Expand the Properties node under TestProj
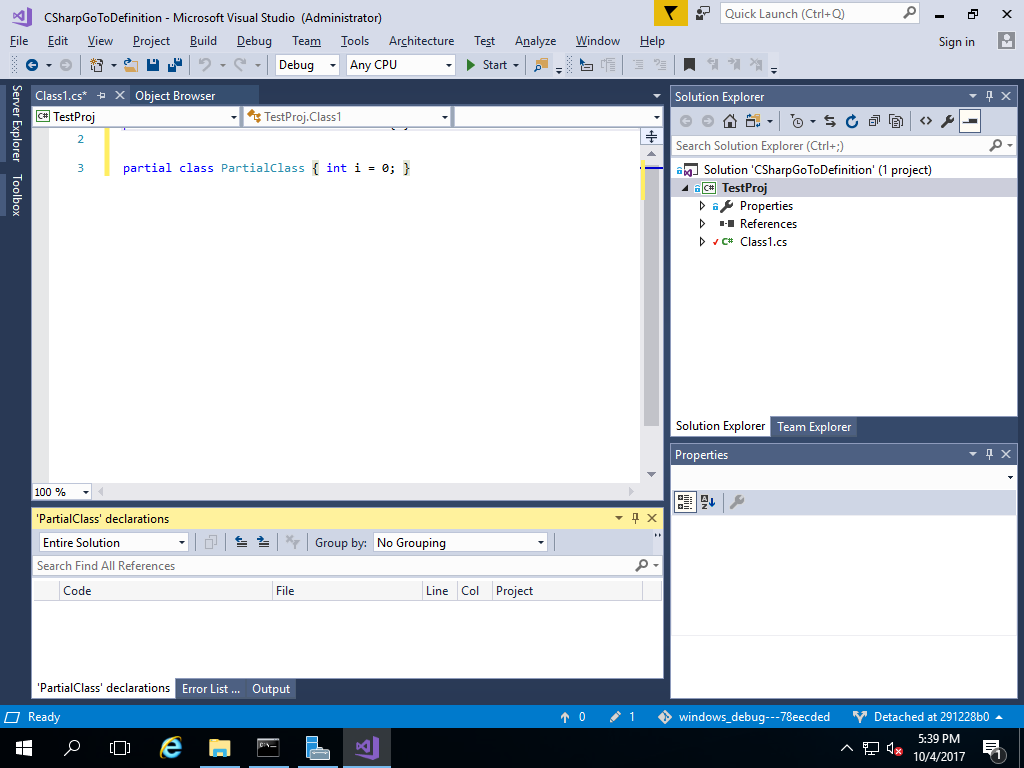Screen dimensions: 1024x768 pyautogui.click(x=702, y=206)
